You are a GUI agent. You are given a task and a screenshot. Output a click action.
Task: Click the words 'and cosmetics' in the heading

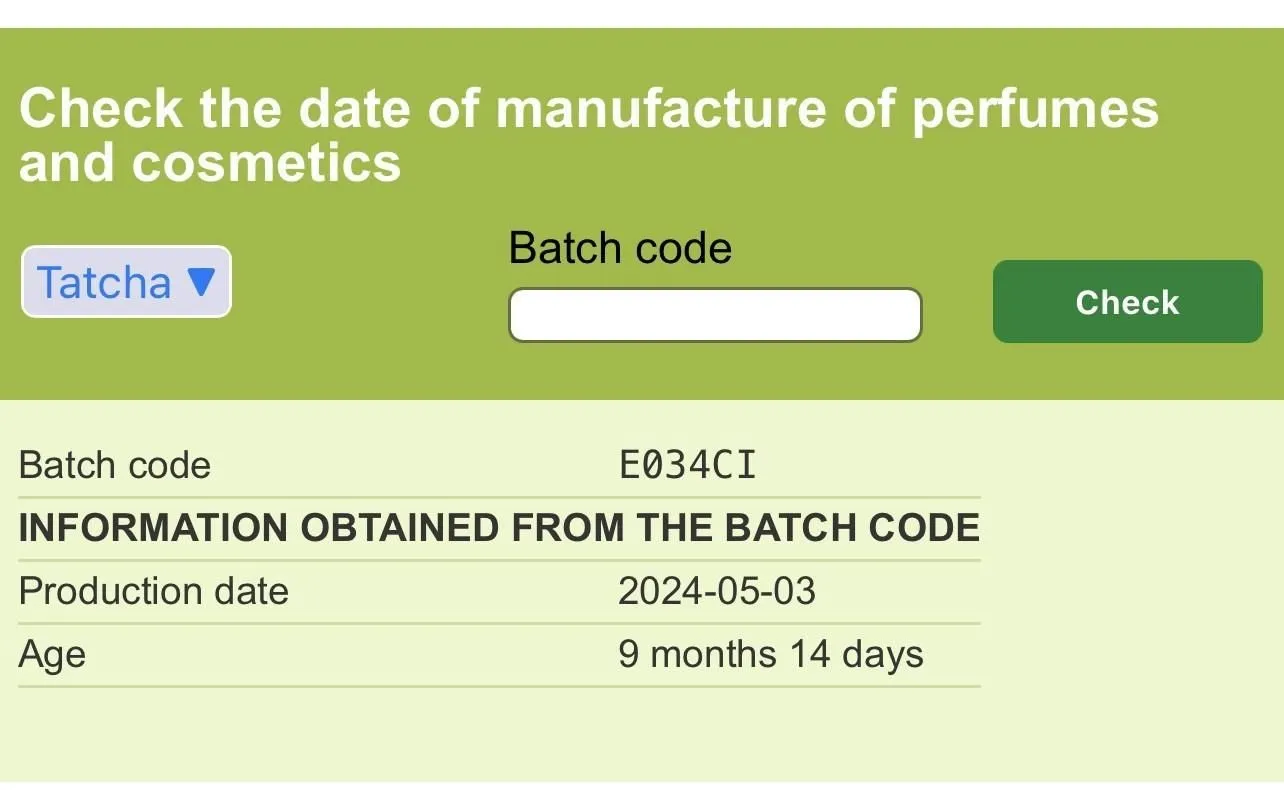click(x=210, y=161)
